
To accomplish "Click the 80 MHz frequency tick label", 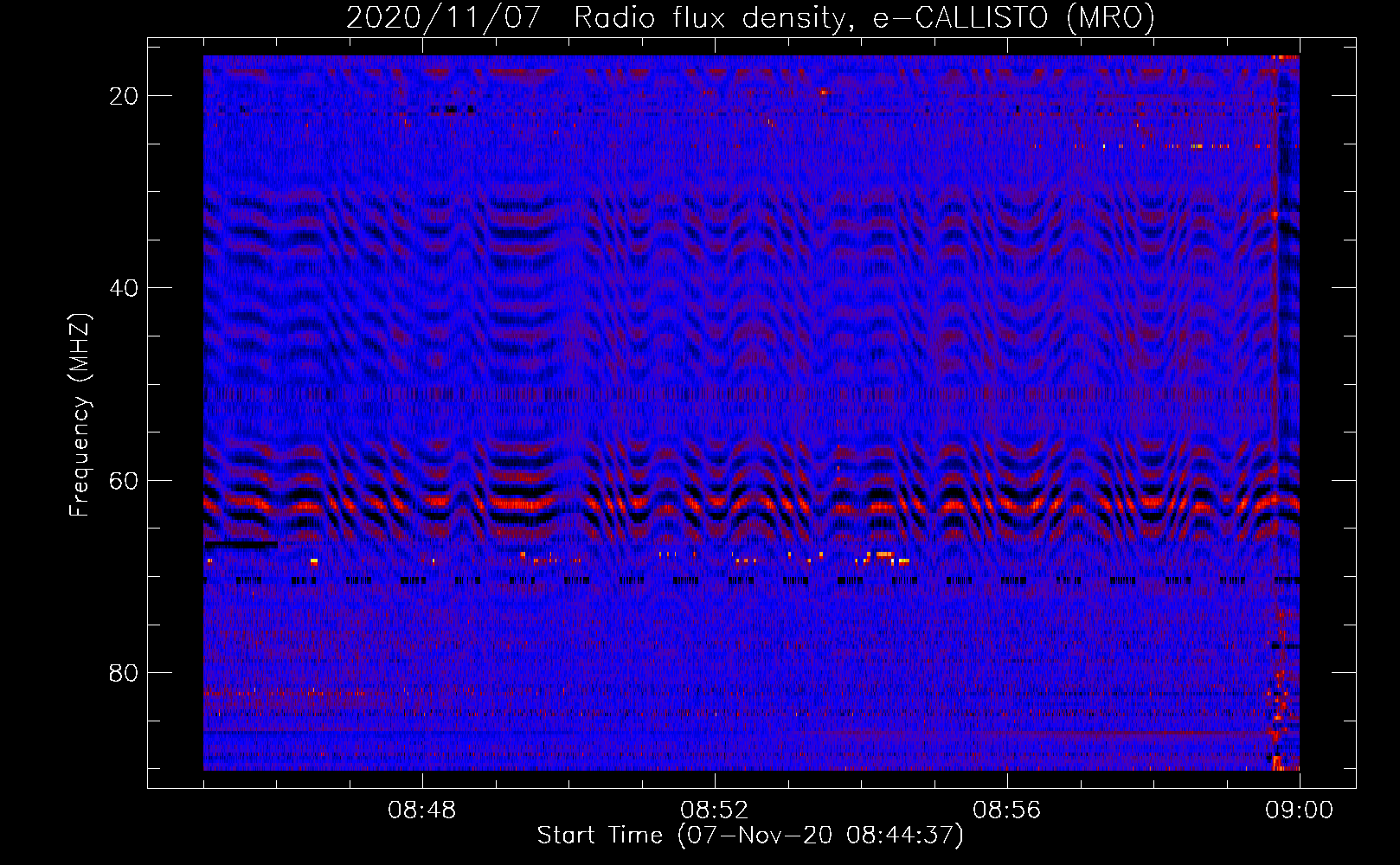I will click(x=124, y=673).
